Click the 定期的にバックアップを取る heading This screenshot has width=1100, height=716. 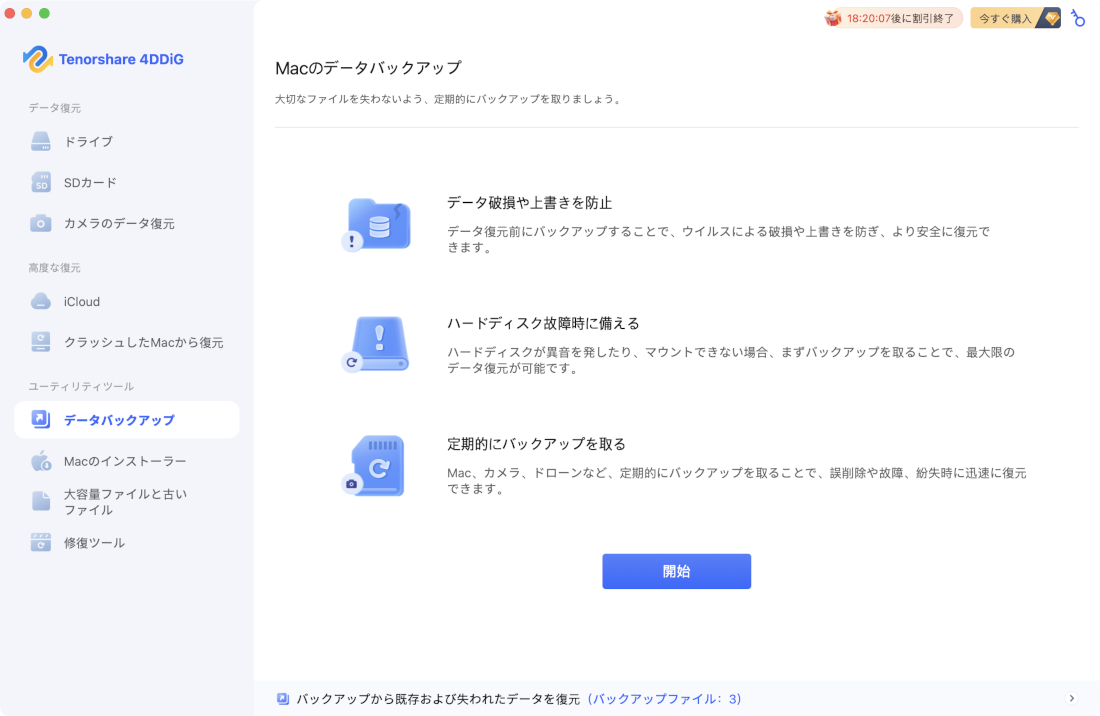coord(536,444)
